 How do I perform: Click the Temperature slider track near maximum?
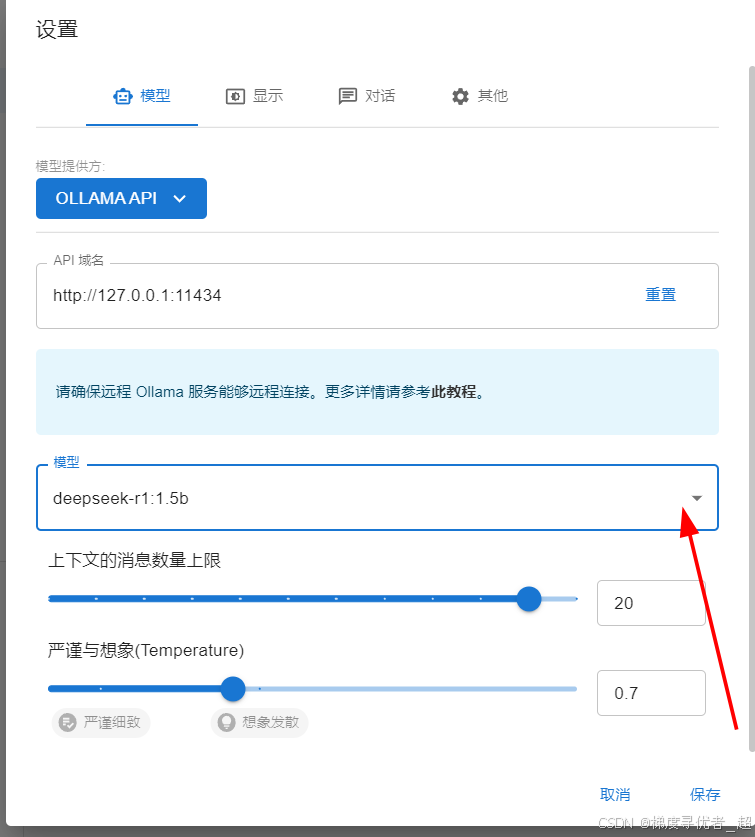point(569,689)
